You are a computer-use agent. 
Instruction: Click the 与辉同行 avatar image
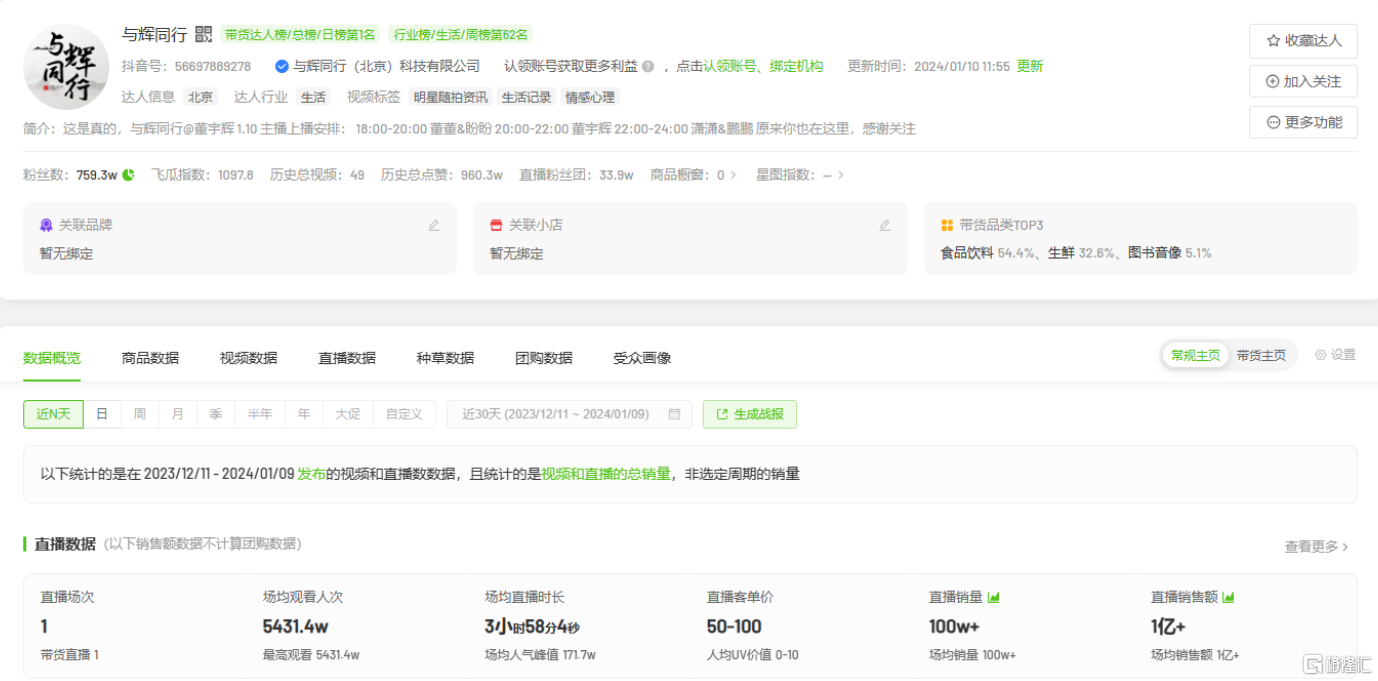(66, 67)
